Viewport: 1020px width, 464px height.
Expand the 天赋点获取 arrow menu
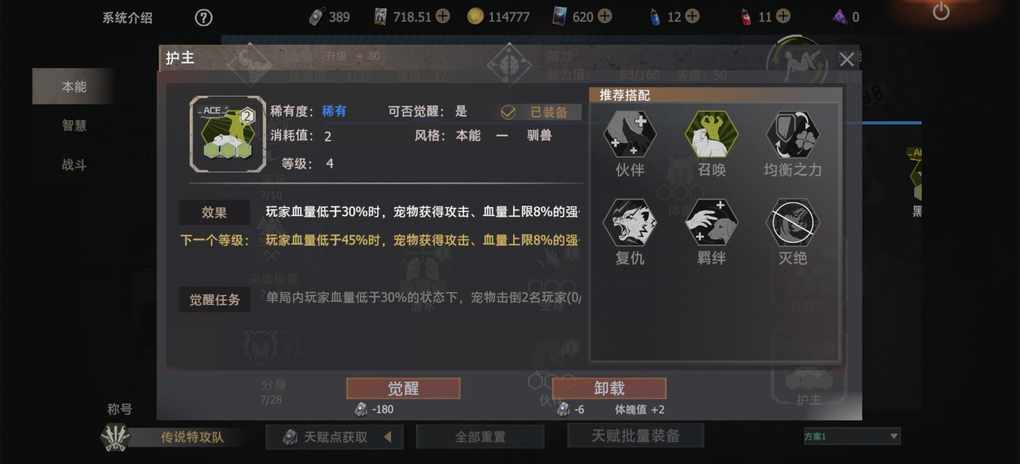388,437
